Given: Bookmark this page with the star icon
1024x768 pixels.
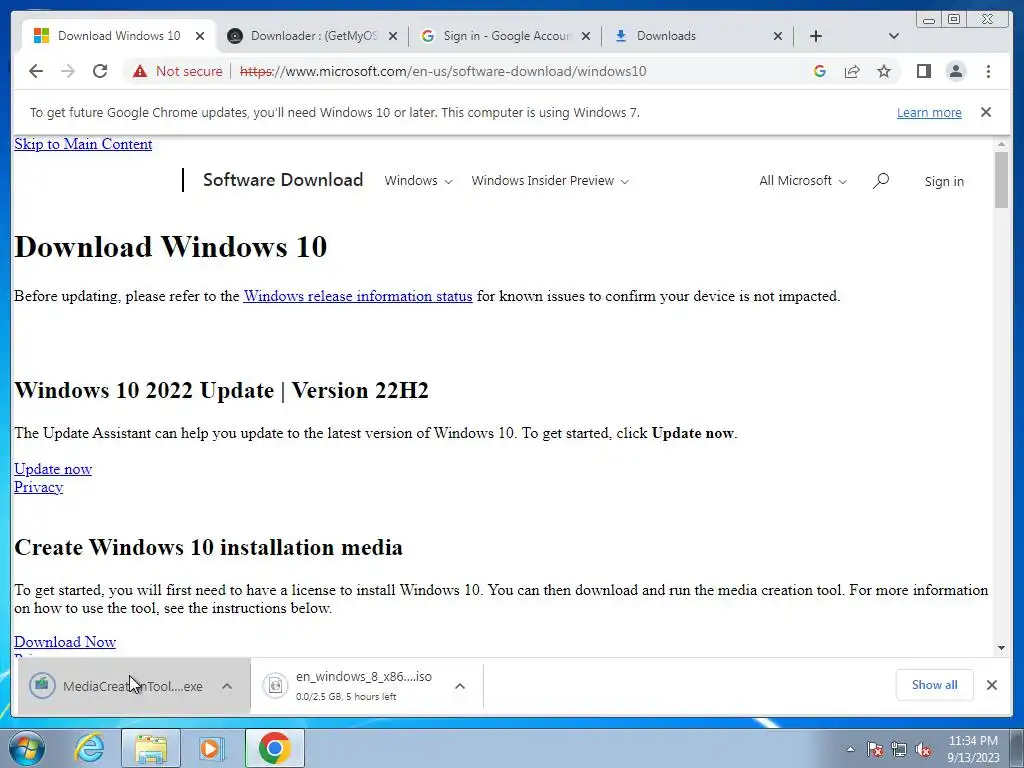Looking at the screenshot, I should point(884,71).
